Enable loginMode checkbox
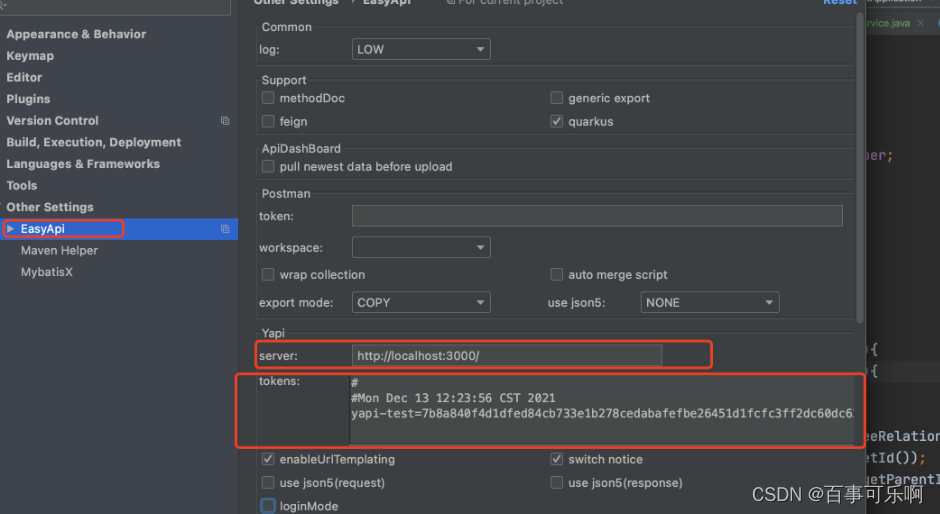940x514 pixels. point(268,506)
